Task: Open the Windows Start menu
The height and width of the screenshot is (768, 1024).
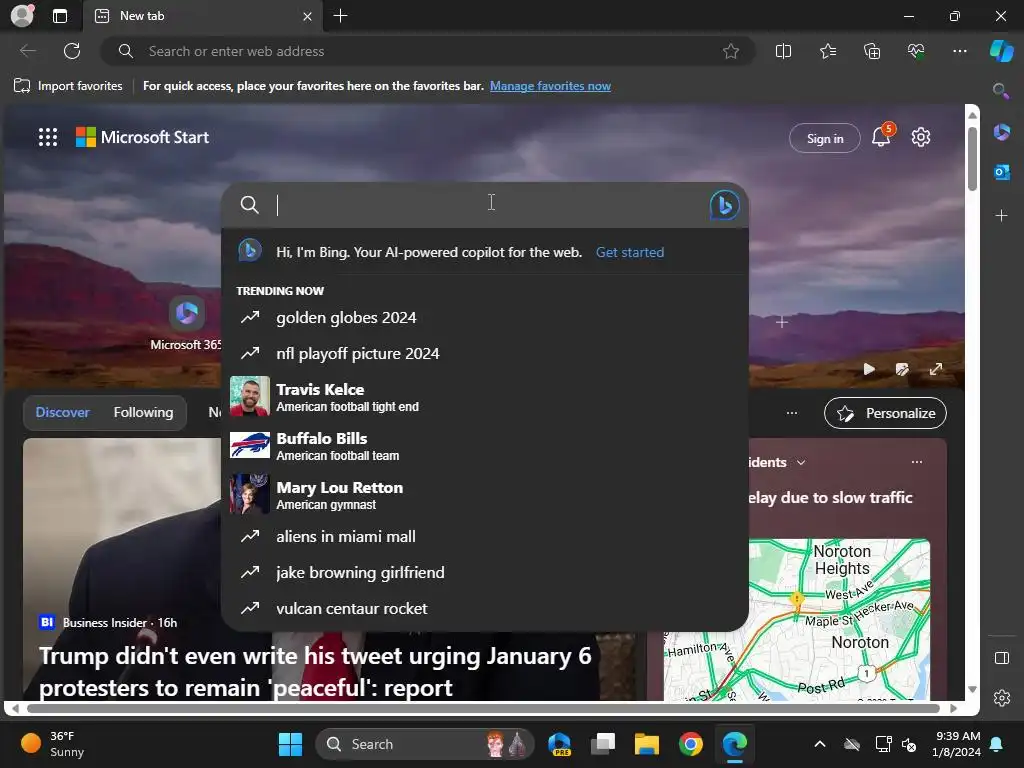Action: click(290, 744)
